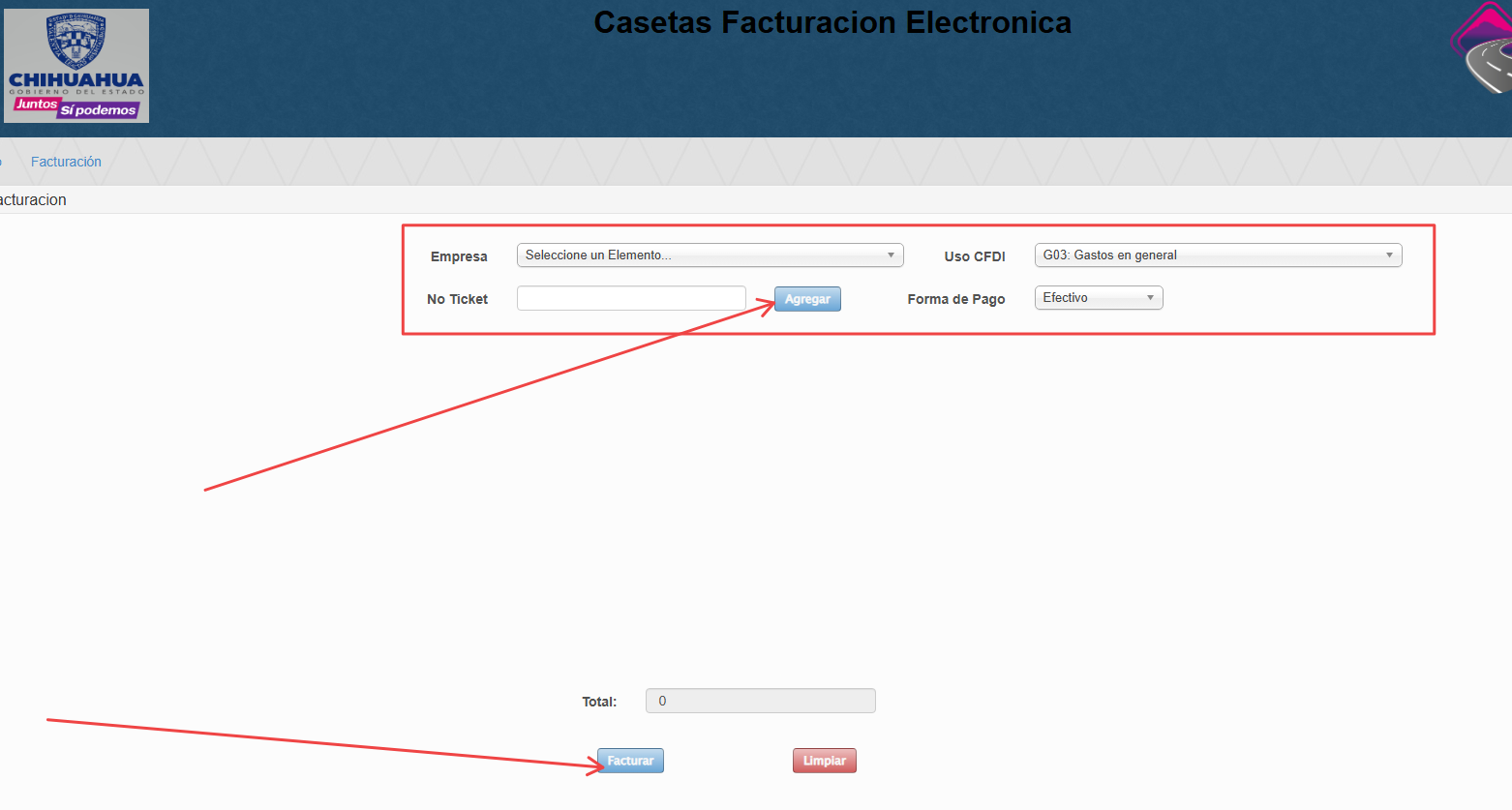Screen dimensions: 1512x810
Task: Click the Agregar button
Action: [807, 299]
